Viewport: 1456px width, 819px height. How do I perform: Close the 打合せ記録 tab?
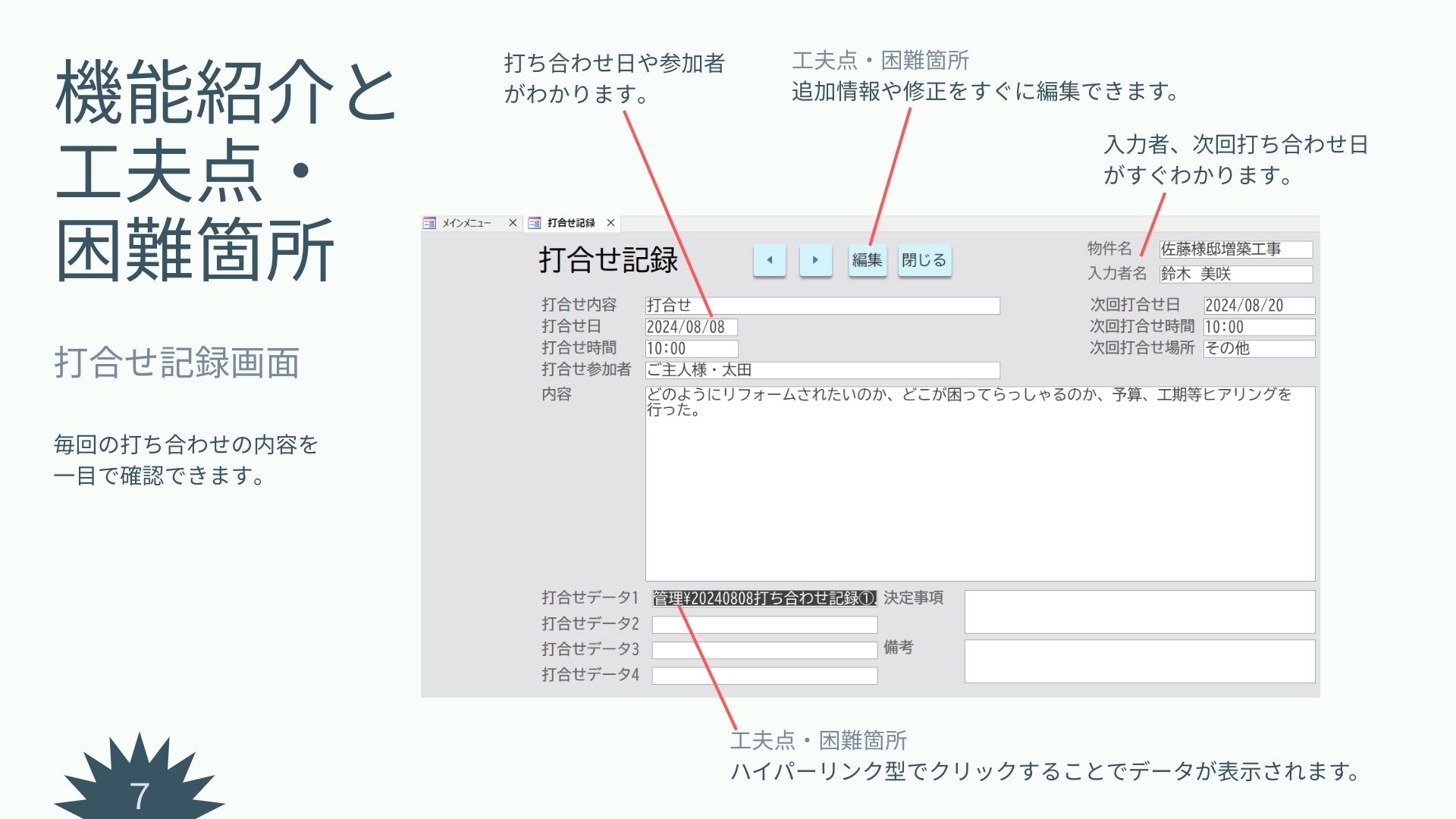click(x=610, y=223)
